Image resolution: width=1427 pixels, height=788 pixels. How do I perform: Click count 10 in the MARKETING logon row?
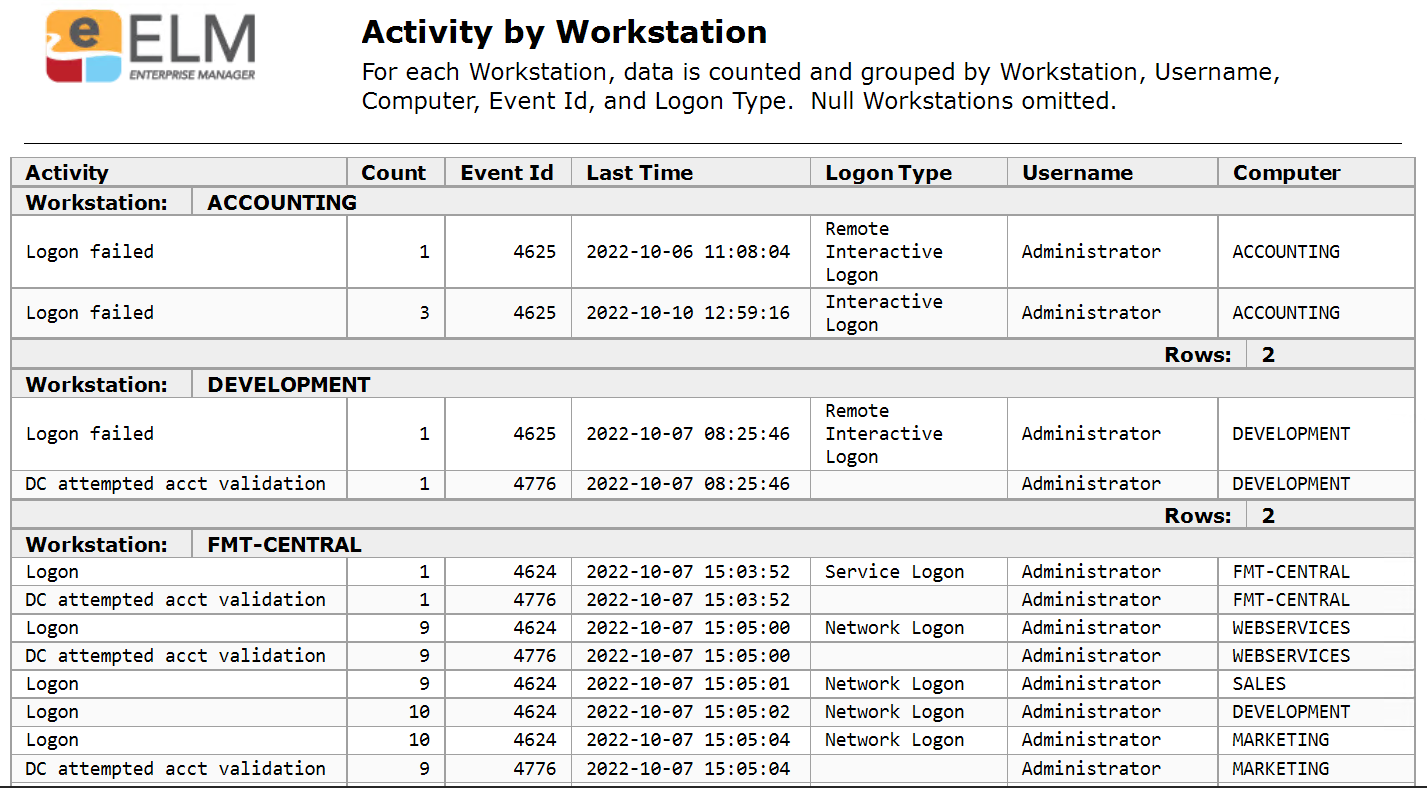(419, 740)
